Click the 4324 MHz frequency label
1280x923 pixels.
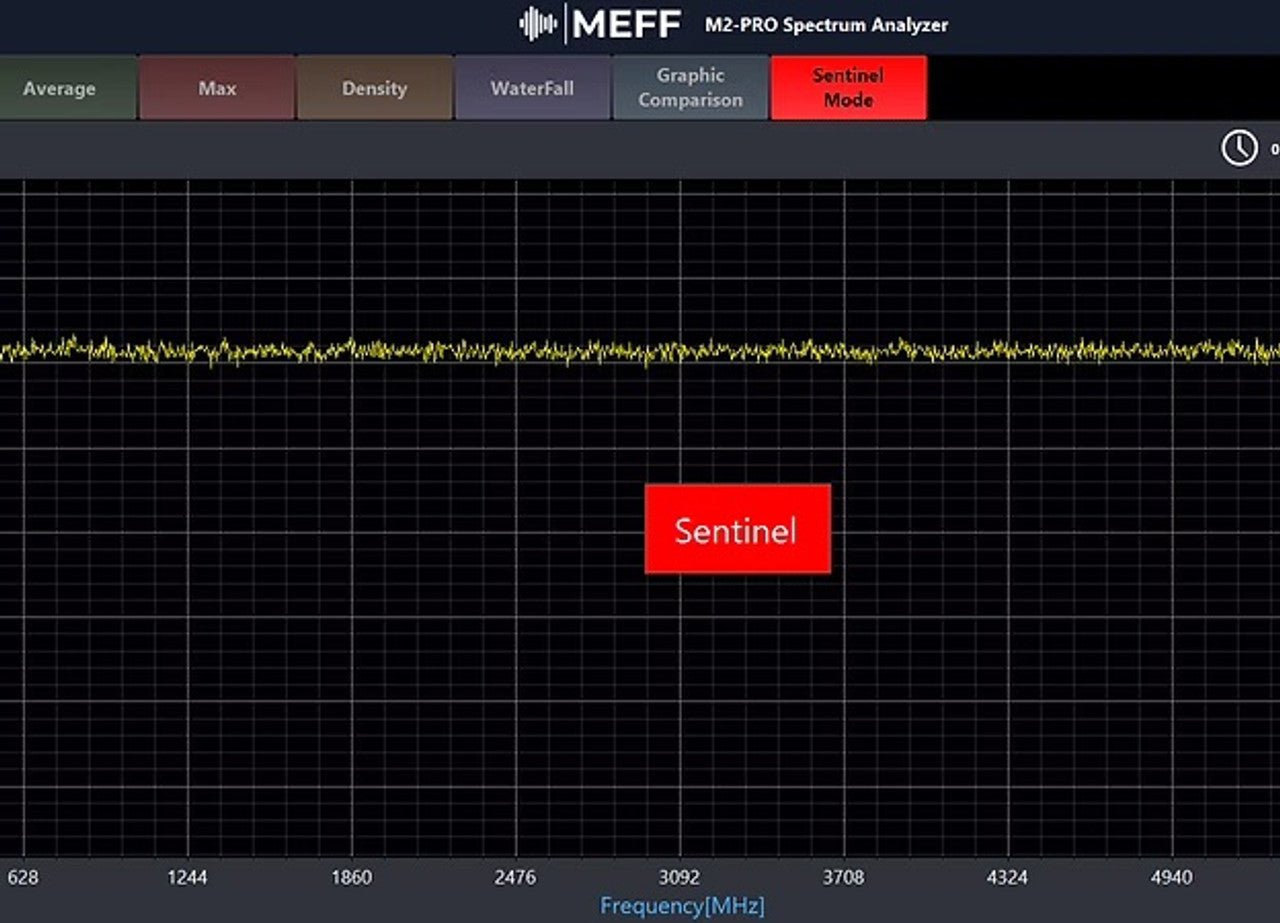coord(1009,877)
